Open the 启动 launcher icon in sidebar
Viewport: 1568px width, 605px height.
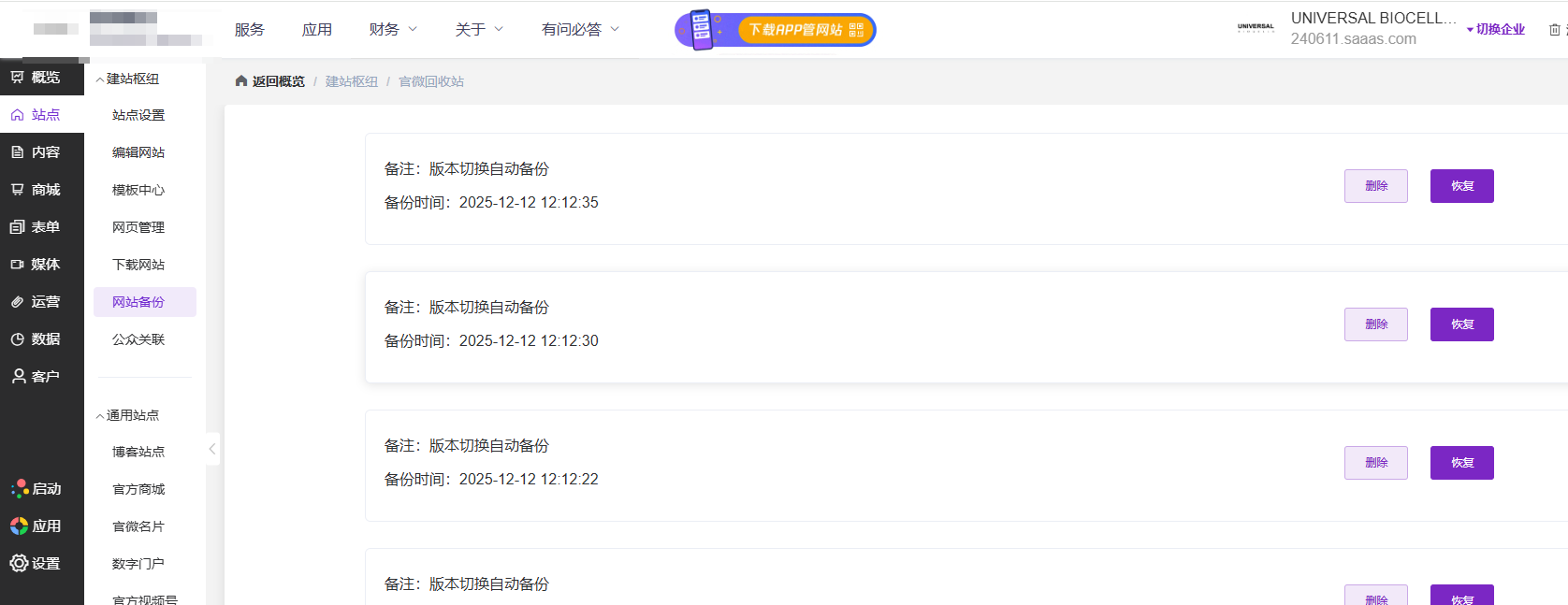[x=20, y=489]
